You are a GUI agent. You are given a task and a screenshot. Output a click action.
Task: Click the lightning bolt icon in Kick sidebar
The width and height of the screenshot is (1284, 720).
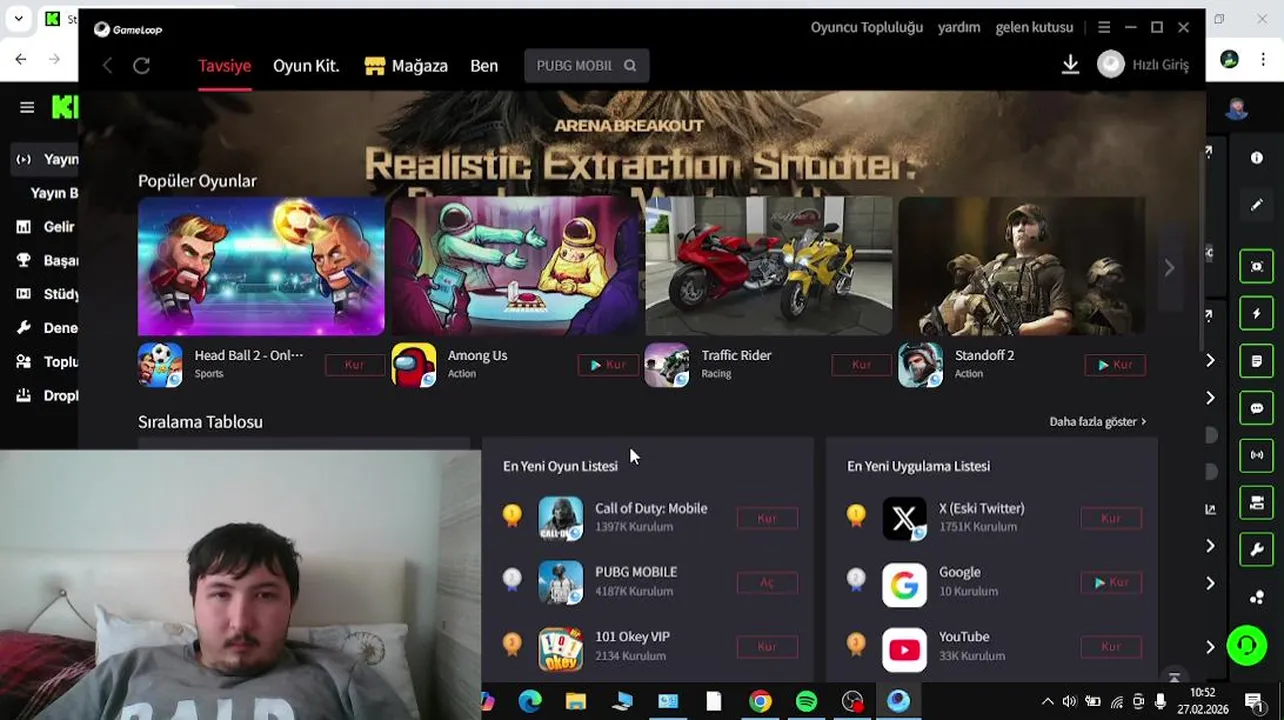(1257, 314)
